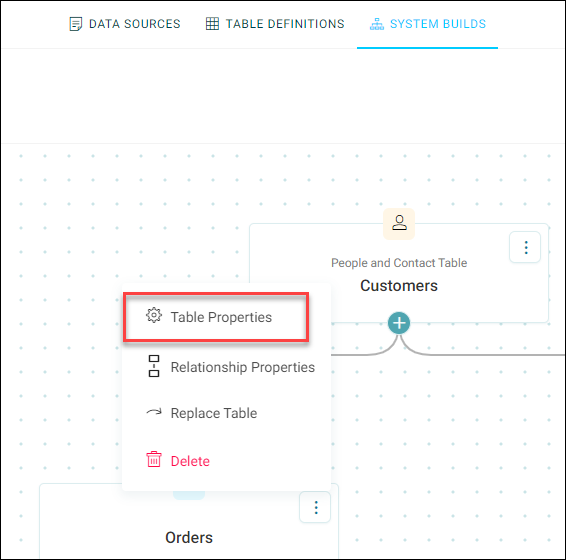The height and width of the screenshot is (560, 566).
Task: Add a child table with the plus button
Action: [399, 323]
